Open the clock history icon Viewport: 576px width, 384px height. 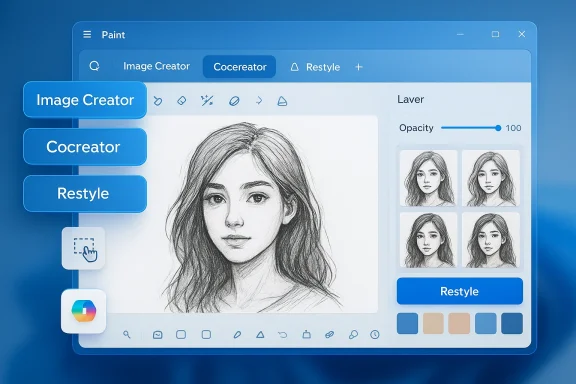375,335
